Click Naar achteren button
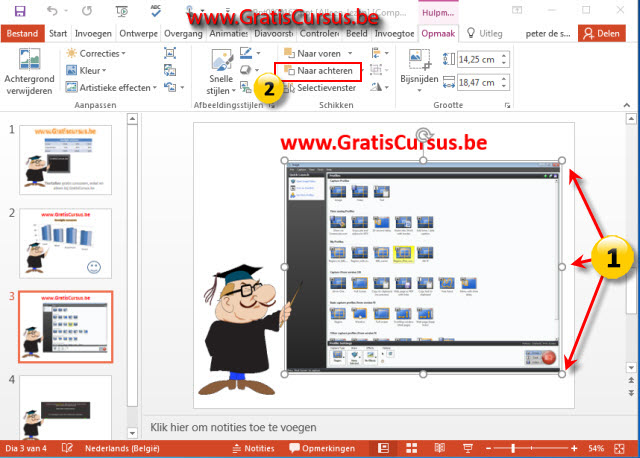The width and height of the screenshot is (640, 458). [x=318, y=71]
